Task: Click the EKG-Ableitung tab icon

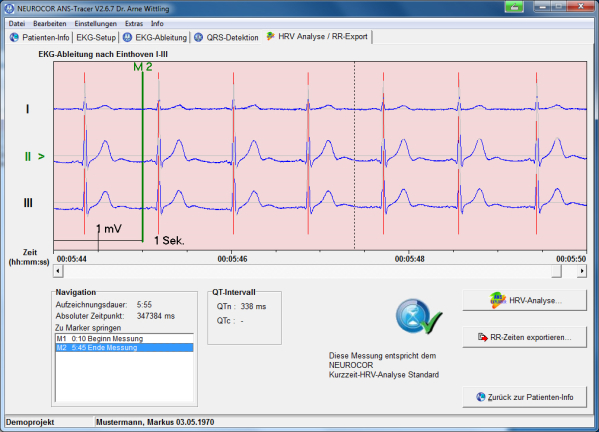Action: 127,37
